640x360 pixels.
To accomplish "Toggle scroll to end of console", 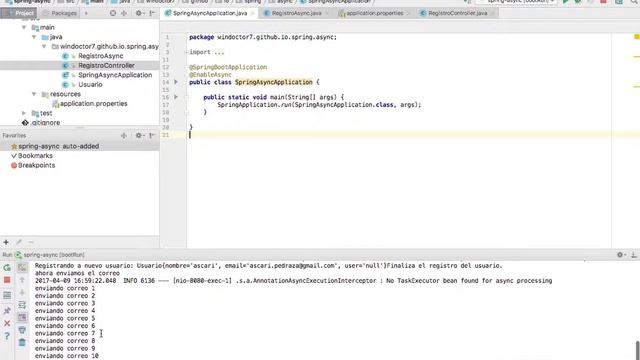I will point(22,317).
